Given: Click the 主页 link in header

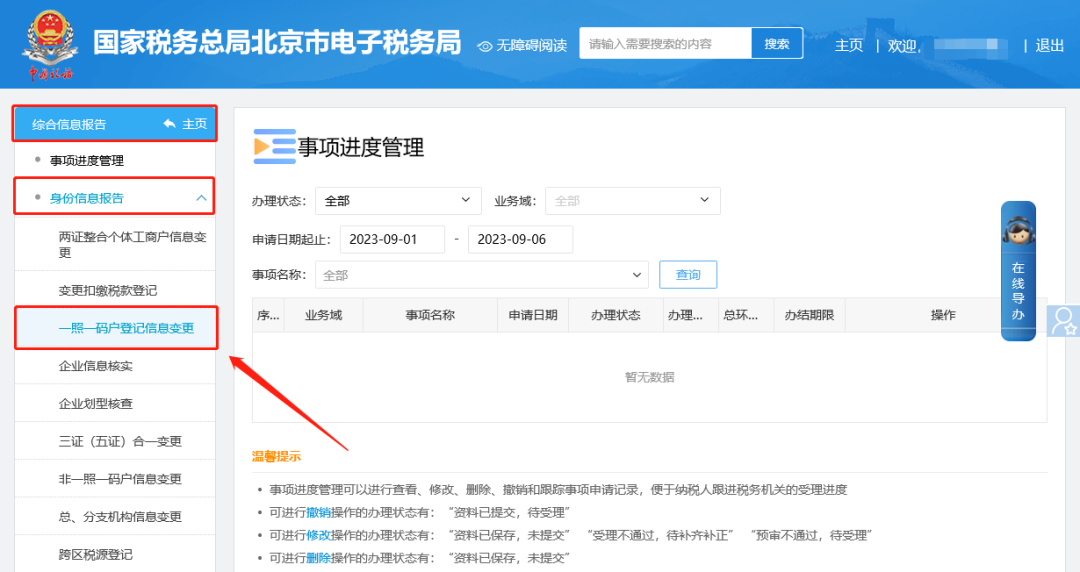Looking at the screenshot, I should coord(849,45).
